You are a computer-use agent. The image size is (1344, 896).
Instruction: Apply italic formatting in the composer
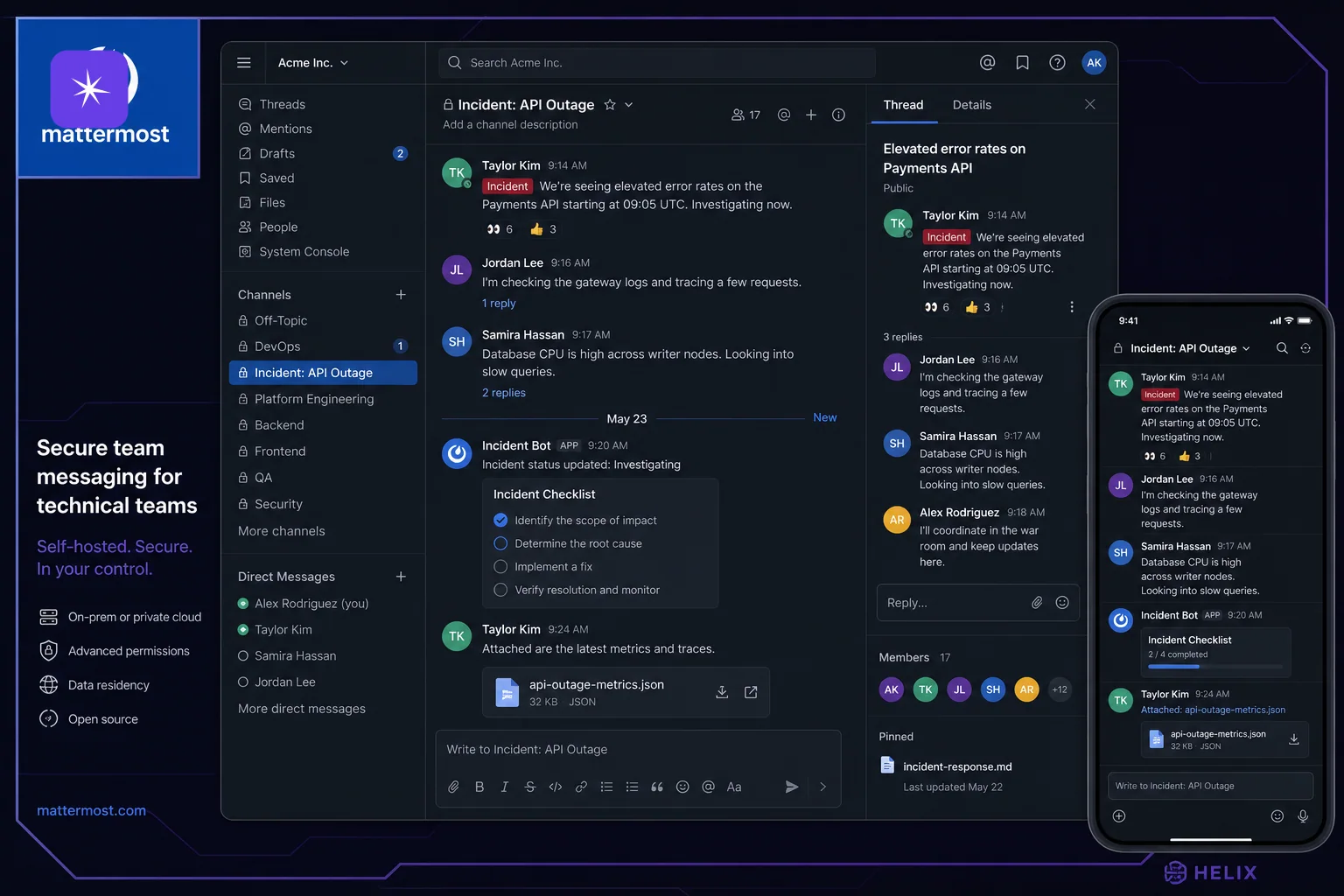coord(505,787)
